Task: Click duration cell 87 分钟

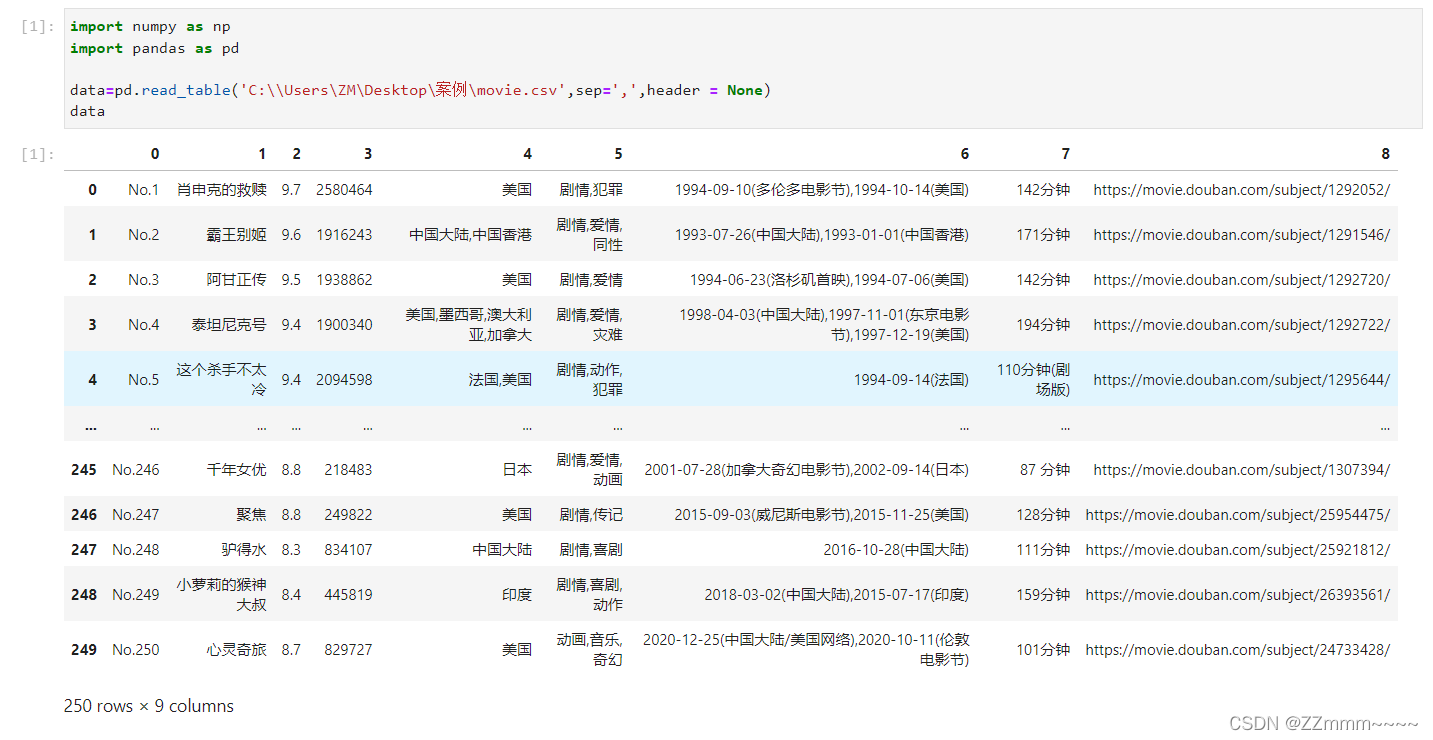Action: click(x=1045, y=469)
